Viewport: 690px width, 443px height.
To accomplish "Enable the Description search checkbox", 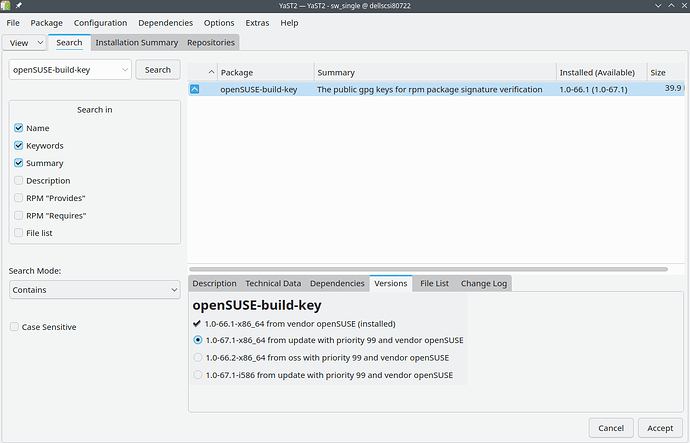I will [18, 180].
